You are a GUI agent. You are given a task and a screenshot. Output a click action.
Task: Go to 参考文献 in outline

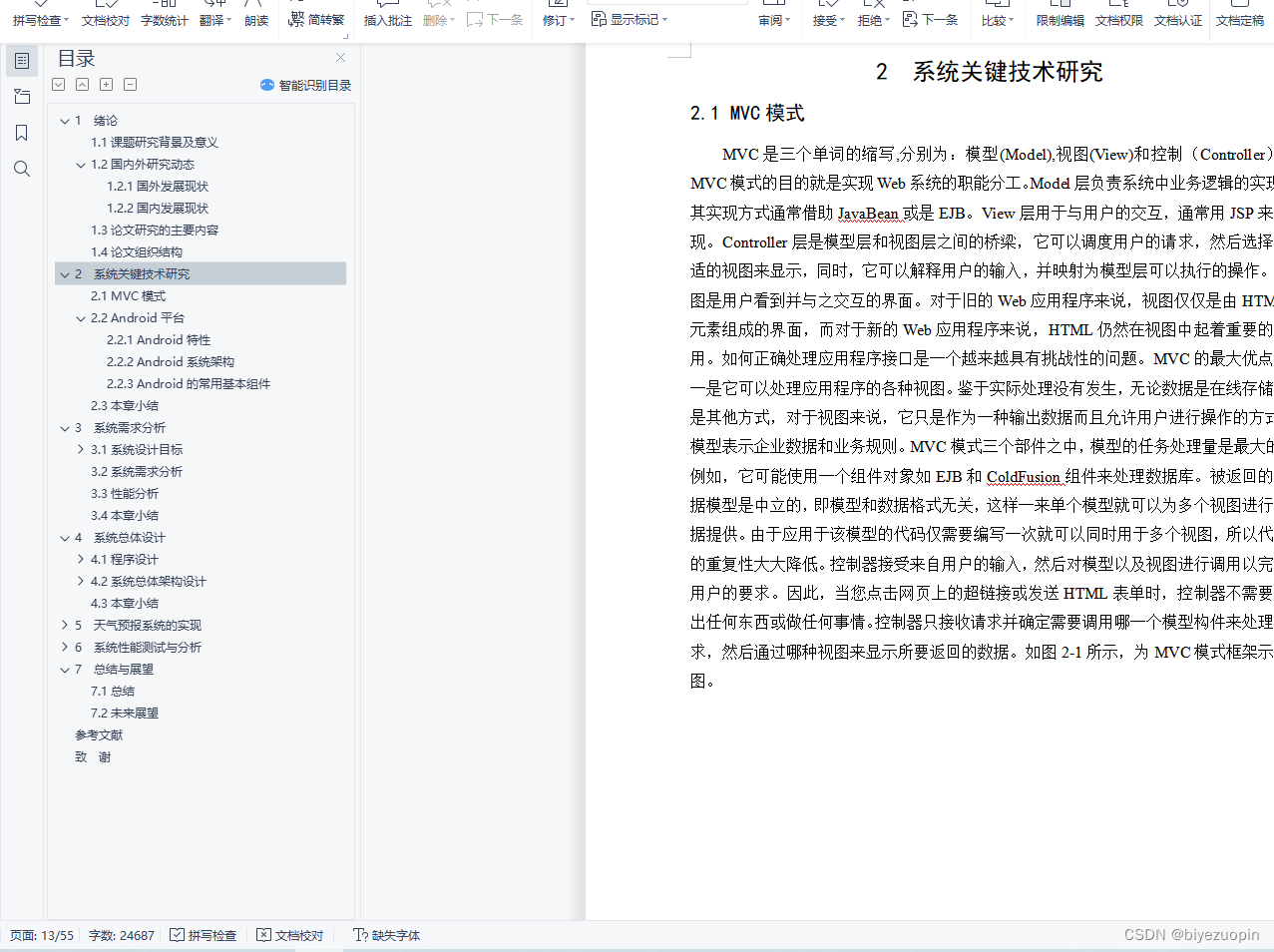coord(99,735)
